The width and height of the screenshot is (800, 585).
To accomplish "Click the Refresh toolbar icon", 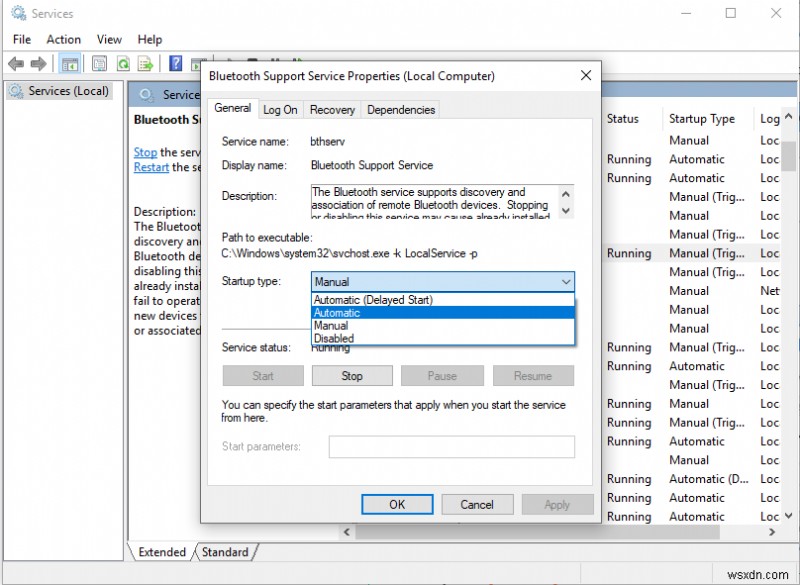I will [x=122, y=63].
